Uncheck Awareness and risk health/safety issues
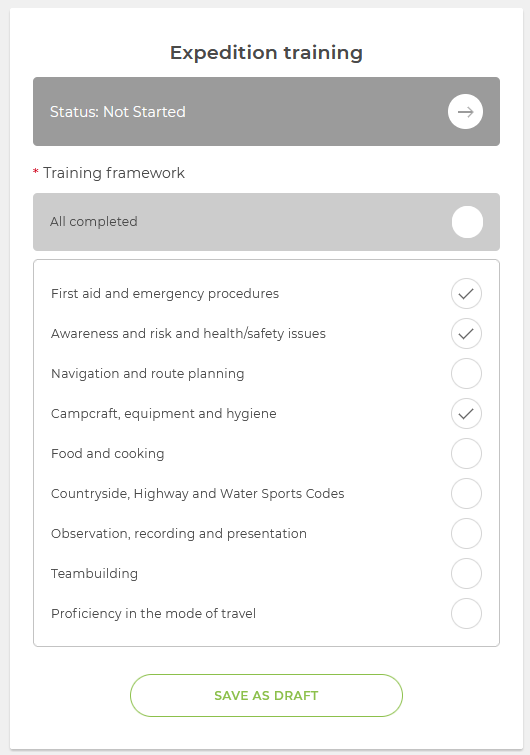Screen dimensions: 530x755 [x=466, y=334]
